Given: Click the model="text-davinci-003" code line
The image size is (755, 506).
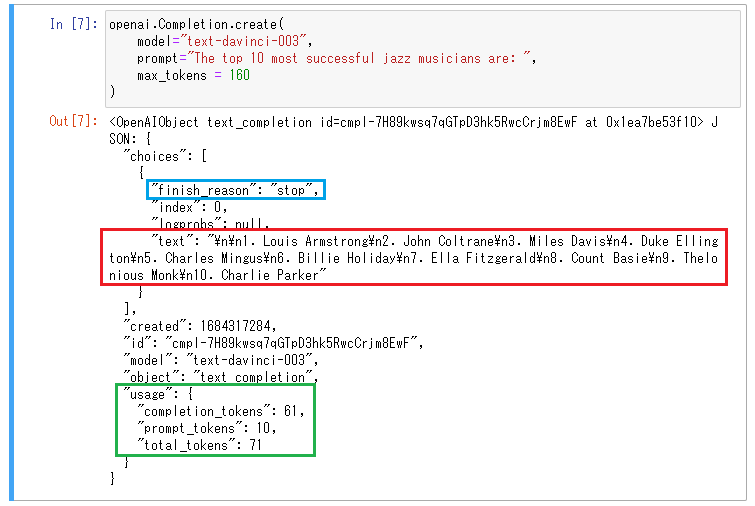Looking at the screenshot, I should pyautogui.click(x=224, y=41).
